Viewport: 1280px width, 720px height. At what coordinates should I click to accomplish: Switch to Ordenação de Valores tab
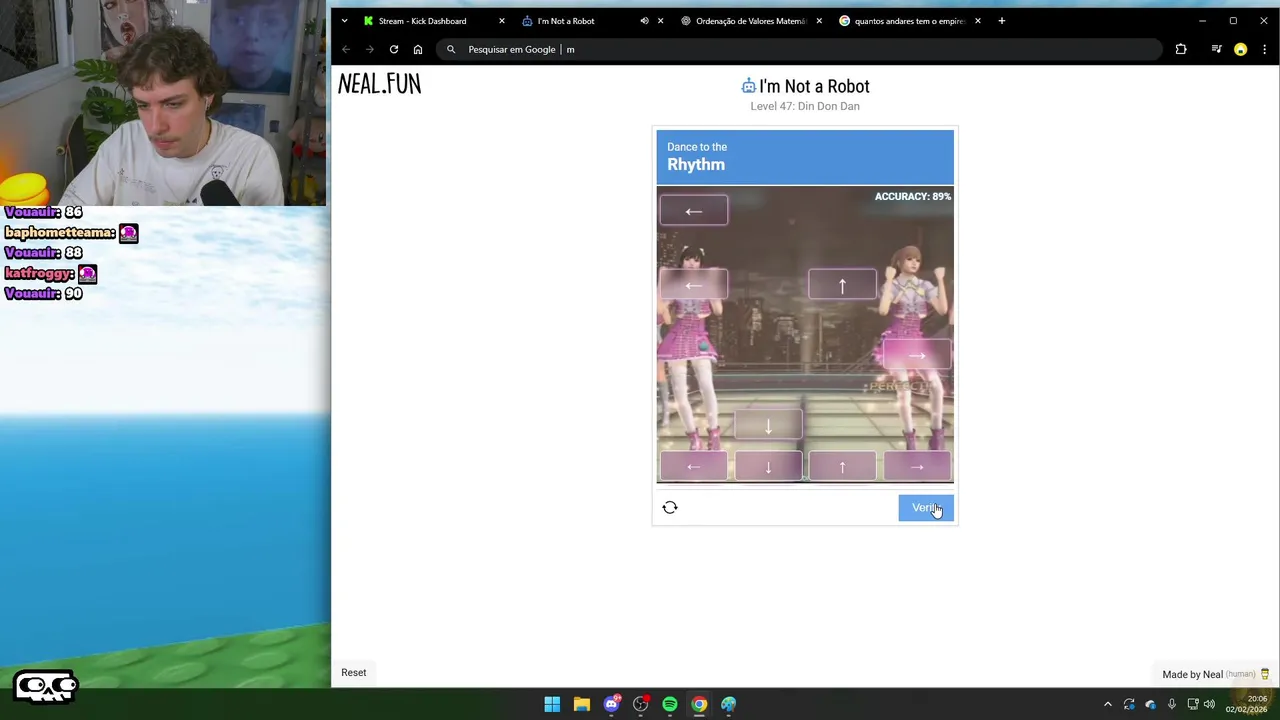750,21
